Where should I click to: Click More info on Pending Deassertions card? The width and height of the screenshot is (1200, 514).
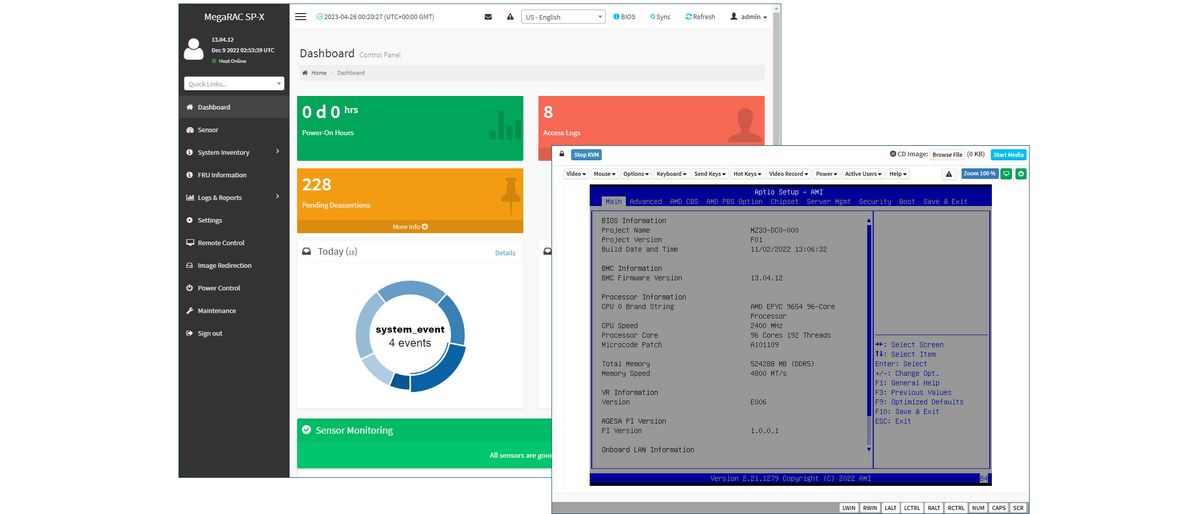point(410,227)
